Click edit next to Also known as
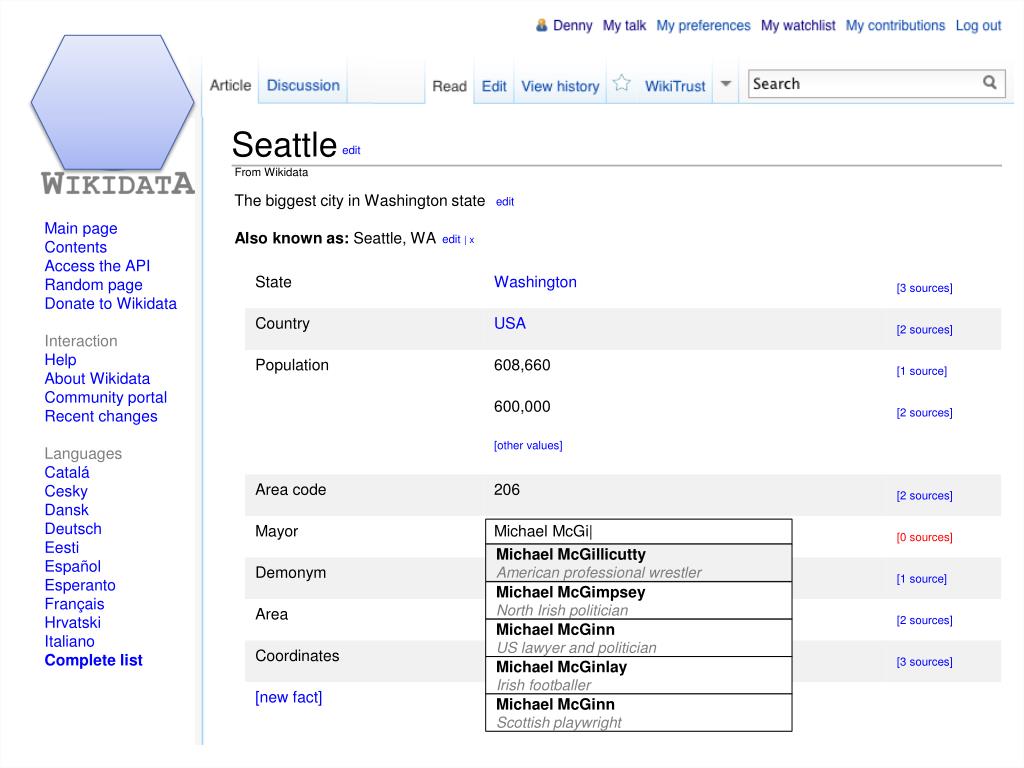The height and width of the screenshot is (768, 1024). click(451, 240)
